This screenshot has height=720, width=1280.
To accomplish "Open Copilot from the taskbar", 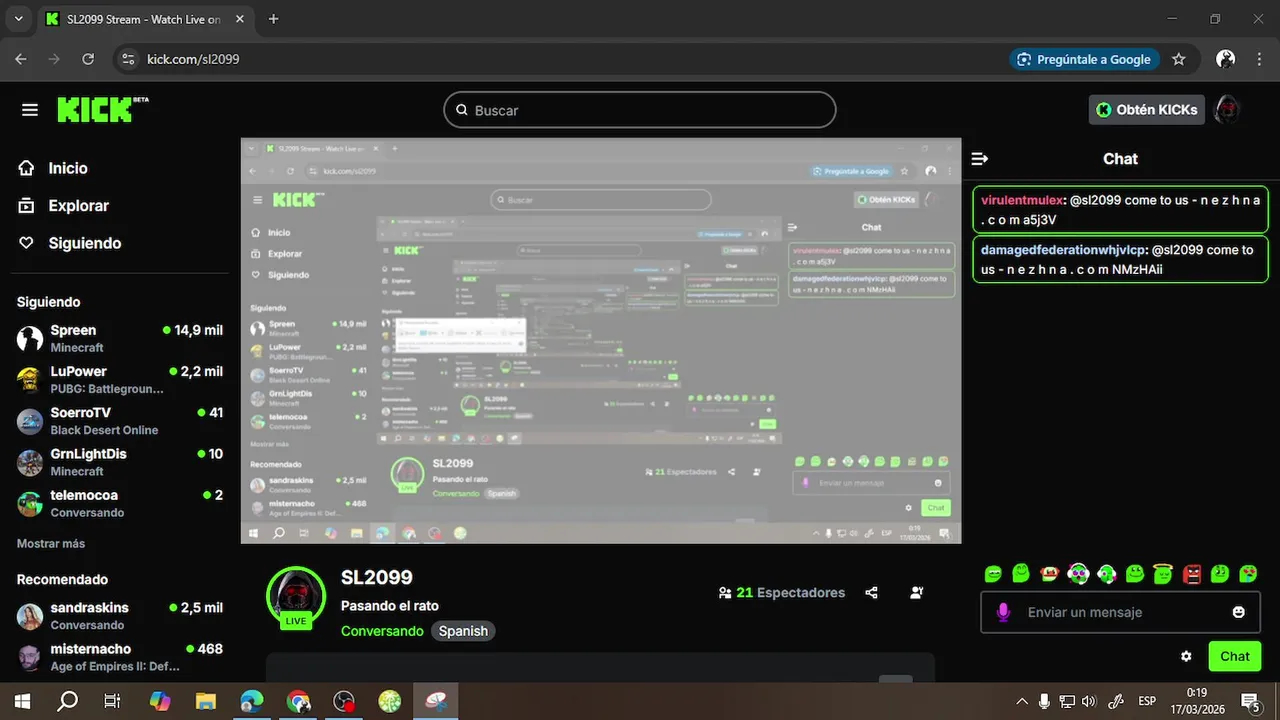I will click(160, 701).
